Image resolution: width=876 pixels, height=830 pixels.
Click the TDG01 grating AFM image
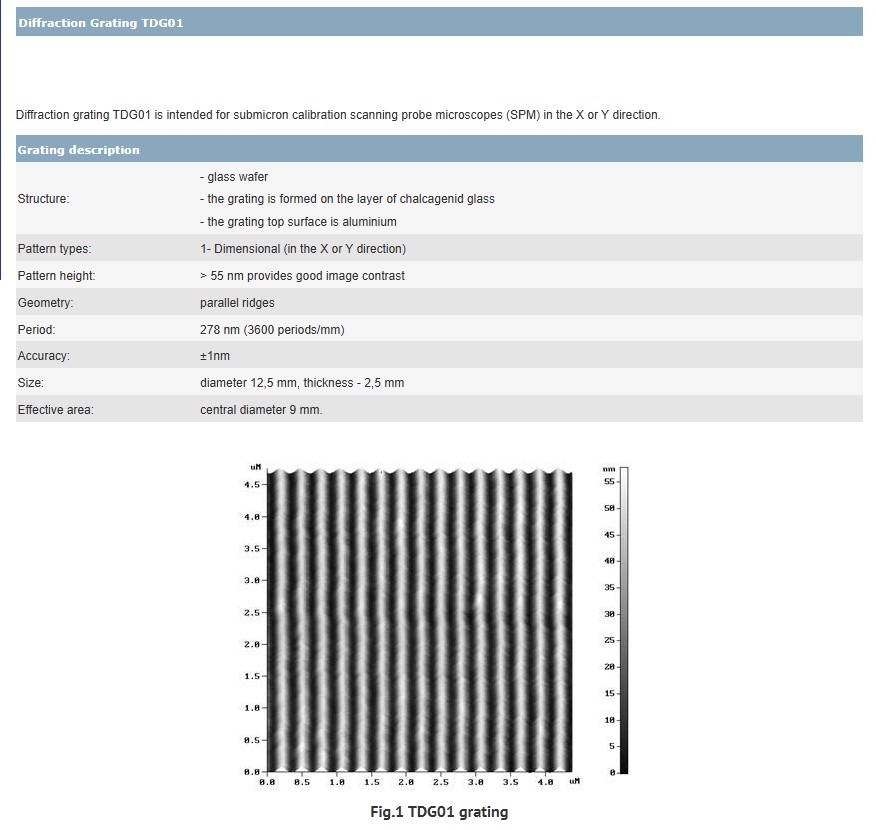420,620
